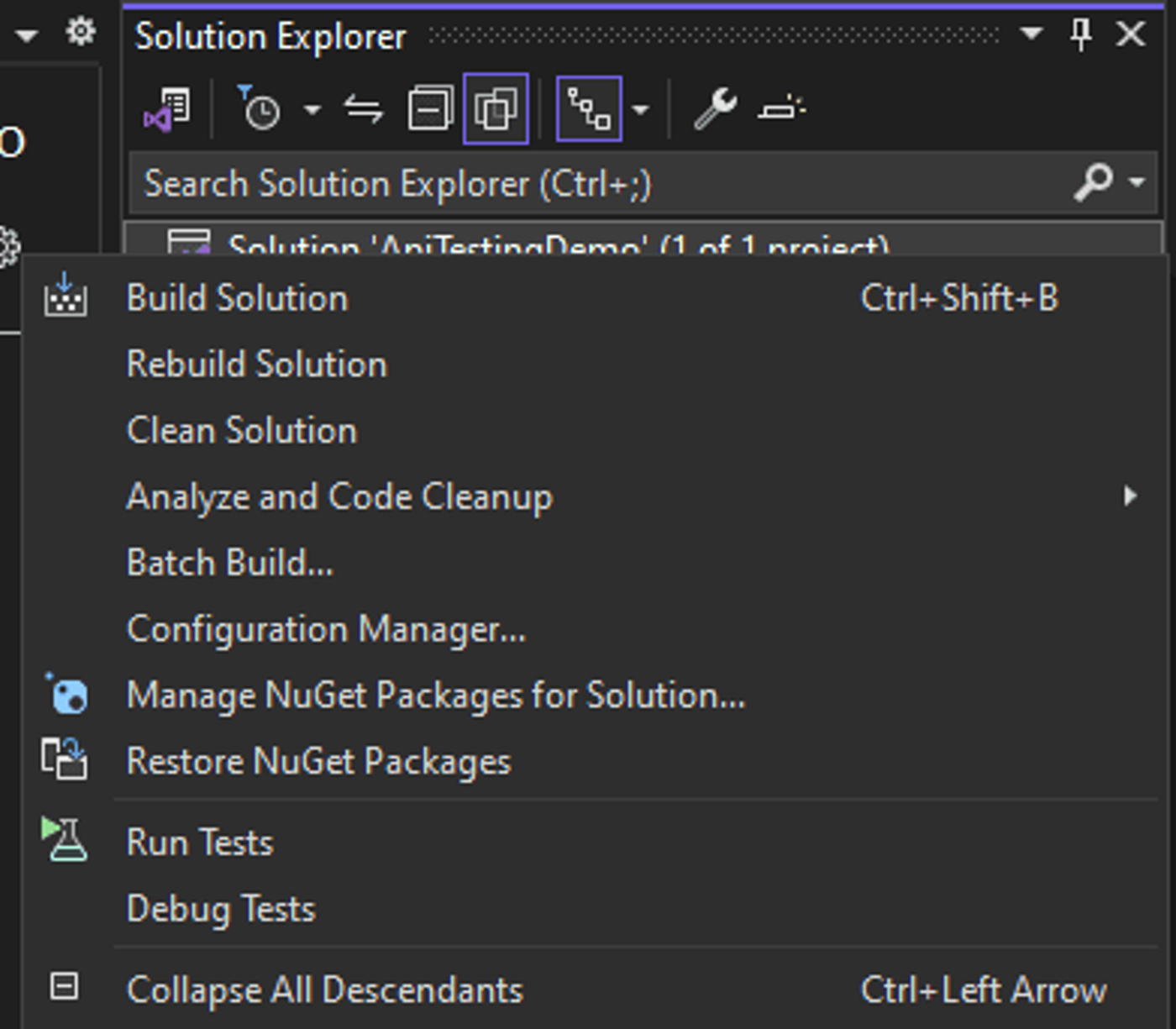Select Collapse All Descendants
This screenshot has width=1176, height=1029.
tap(595, 991)
